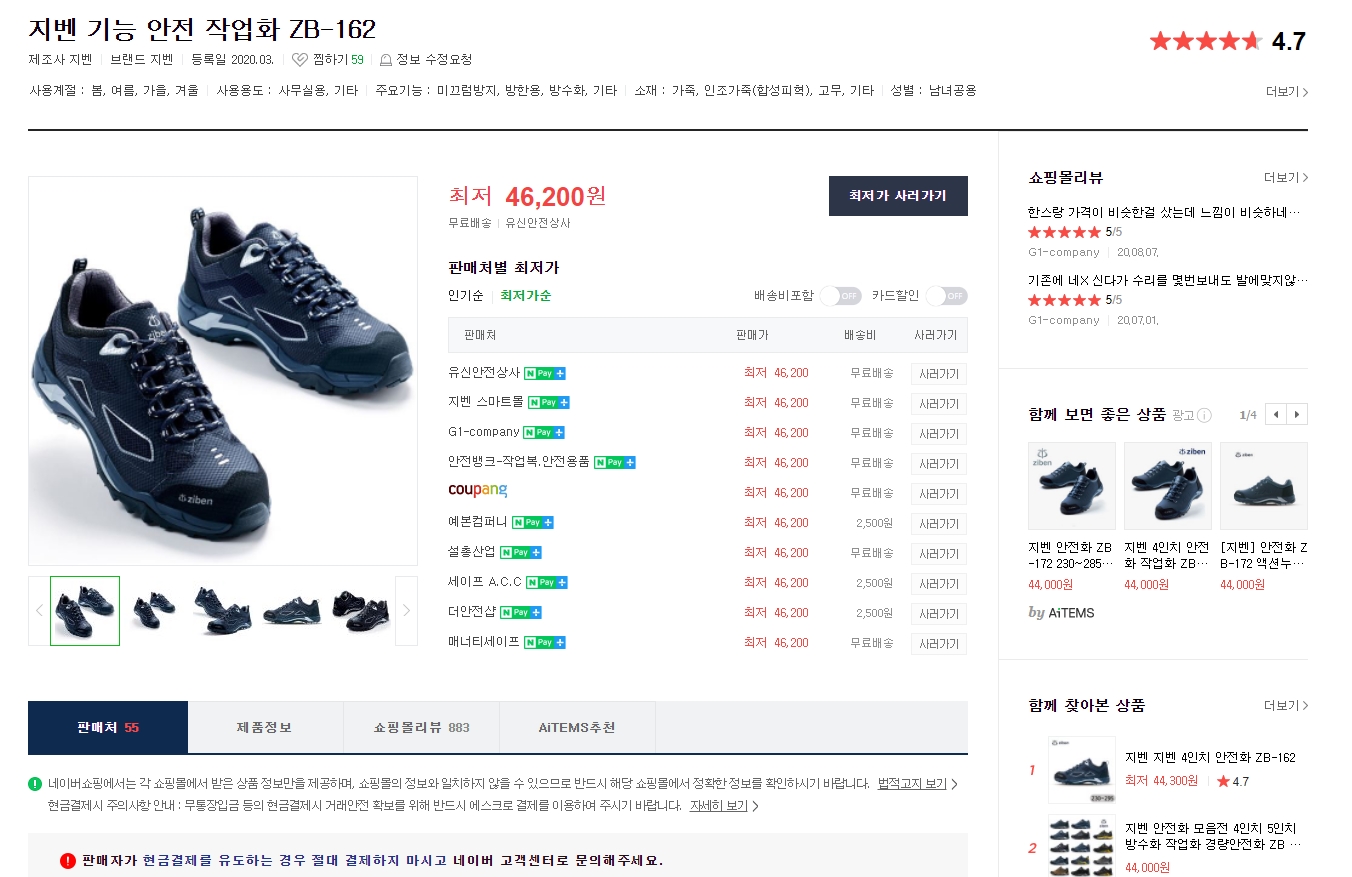Viewport: 1352px width, 877px height.
Task: Open the Coupang seller logo
Action: [x=477, y=491]
